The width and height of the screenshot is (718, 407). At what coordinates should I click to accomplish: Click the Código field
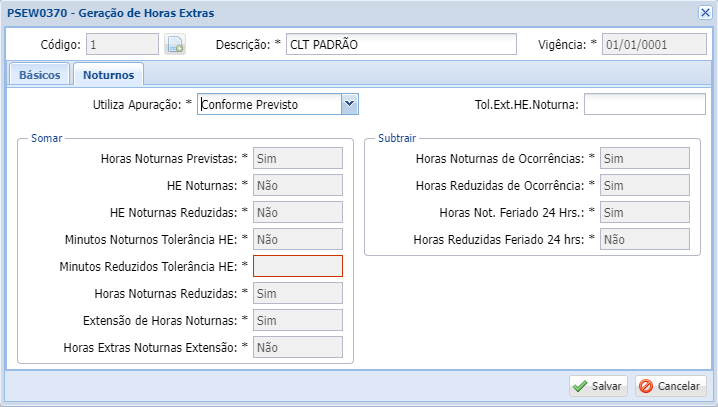pyautogui.click(x=122, y=44)
